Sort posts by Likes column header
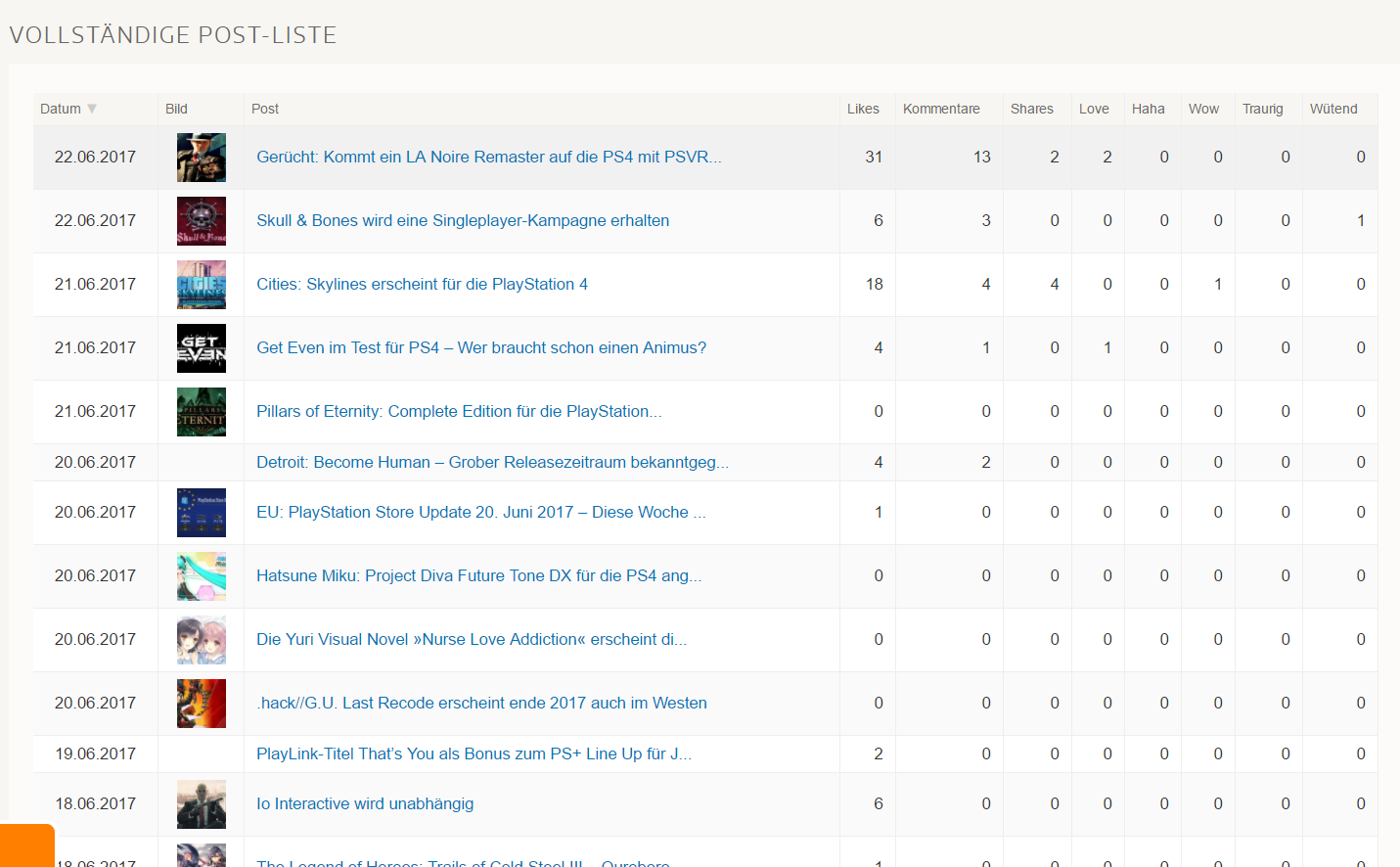This screenshot has height=867, width=1400. point(863,109)
